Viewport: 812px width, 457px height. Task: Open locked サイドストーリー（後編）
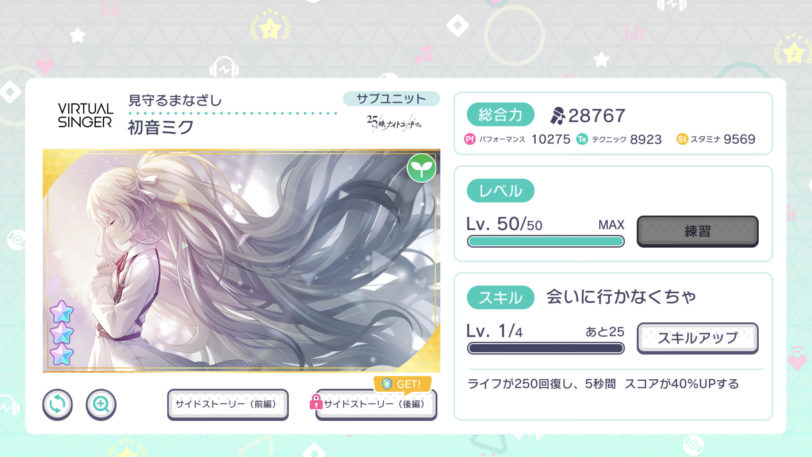(x=376, y=404)
